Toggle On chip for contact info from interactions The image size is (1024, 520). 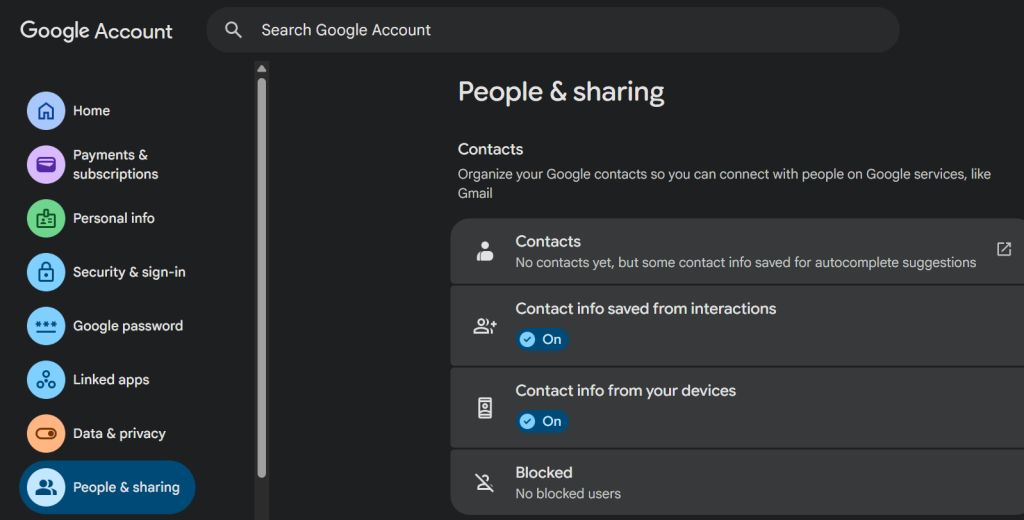tap(542, 340)
